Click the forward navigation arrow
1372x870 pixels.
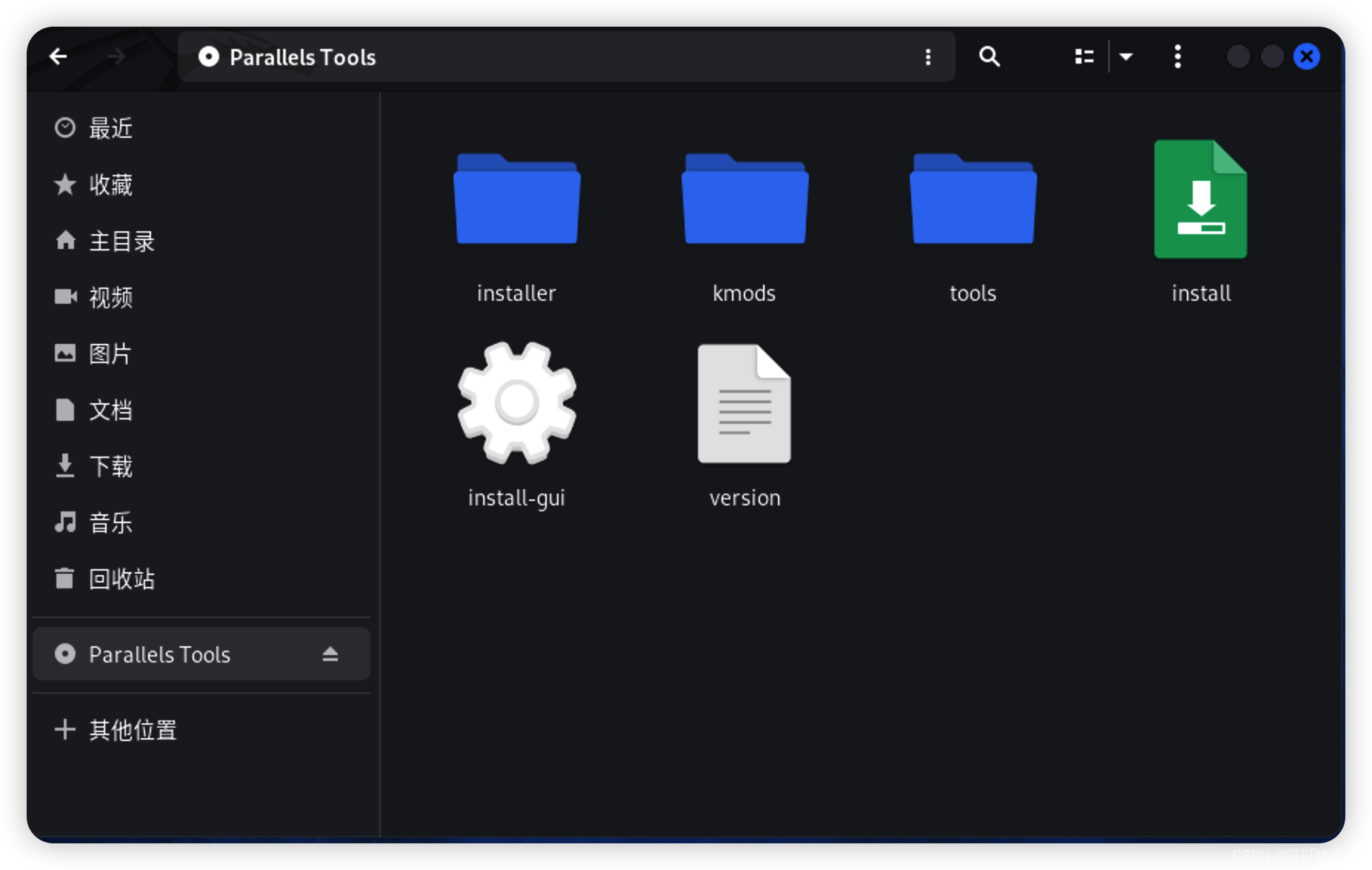(116, 56)
